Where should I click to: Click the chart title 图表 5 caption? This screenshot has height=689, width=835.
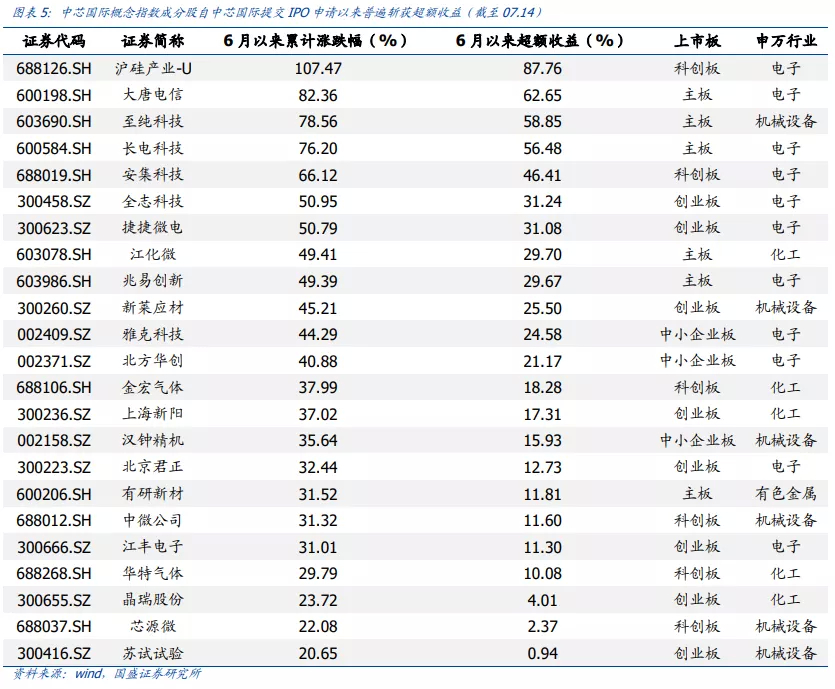click(277, 12)
